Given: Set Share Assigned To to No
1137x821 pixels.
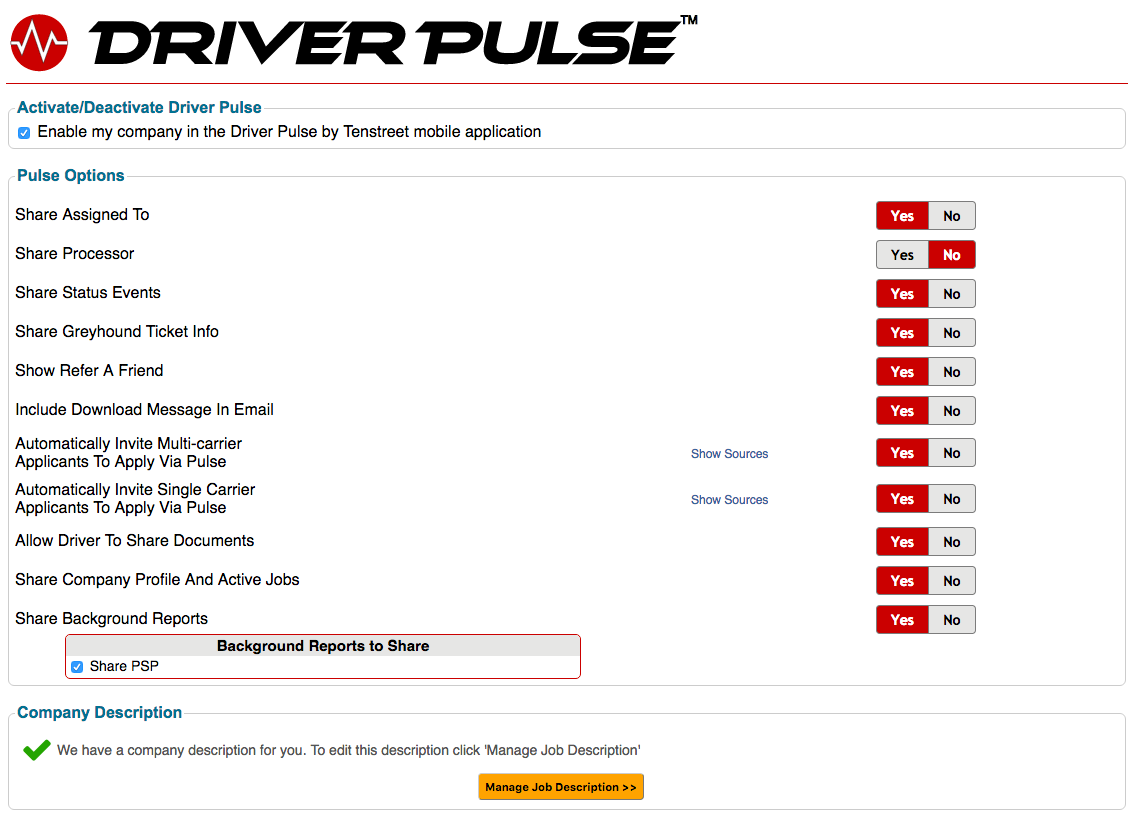Looking at the screenshot, I should coord(951,216).
